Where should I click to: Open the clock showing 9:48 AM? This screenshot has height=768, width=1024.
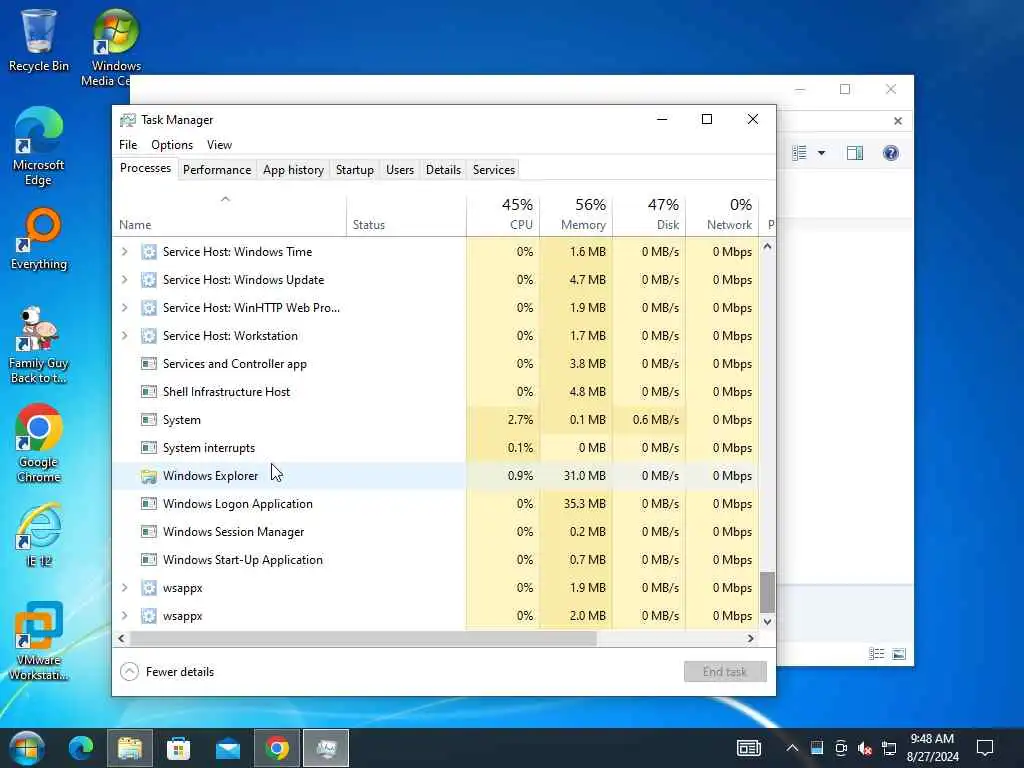pos(933,748)
